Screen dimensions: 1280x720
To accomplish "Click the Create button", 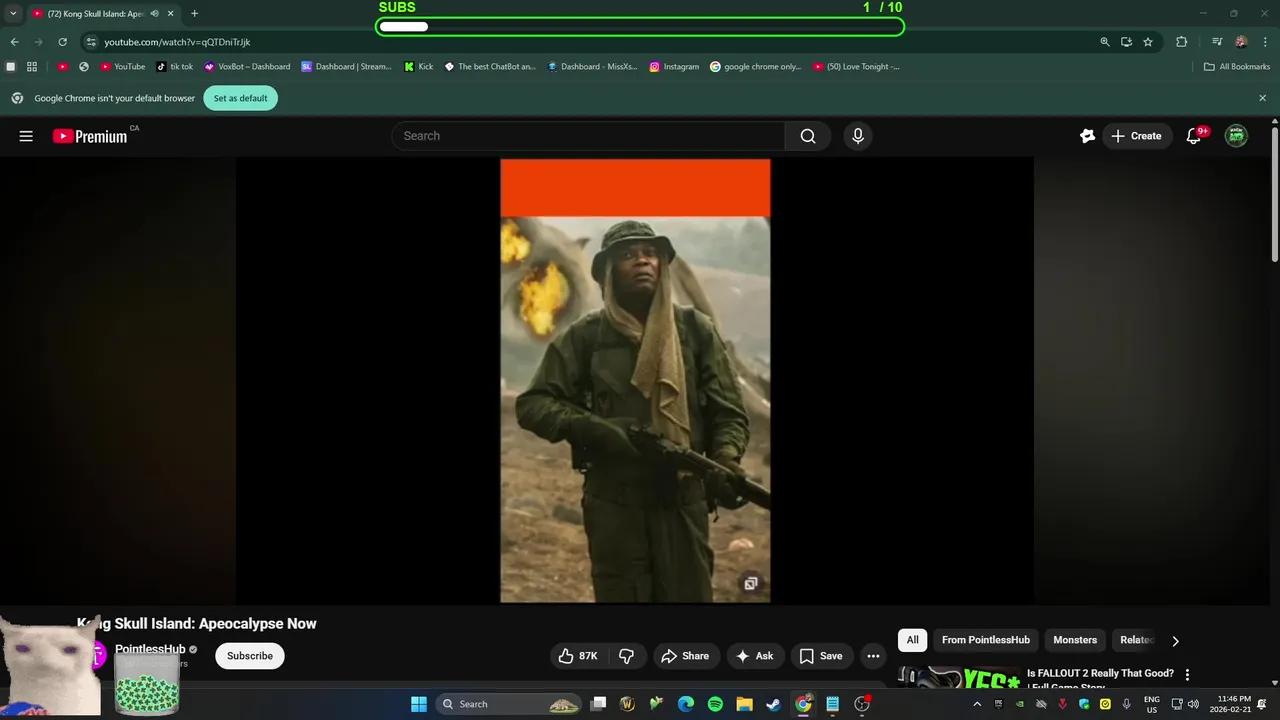I will click(1136, 136).
